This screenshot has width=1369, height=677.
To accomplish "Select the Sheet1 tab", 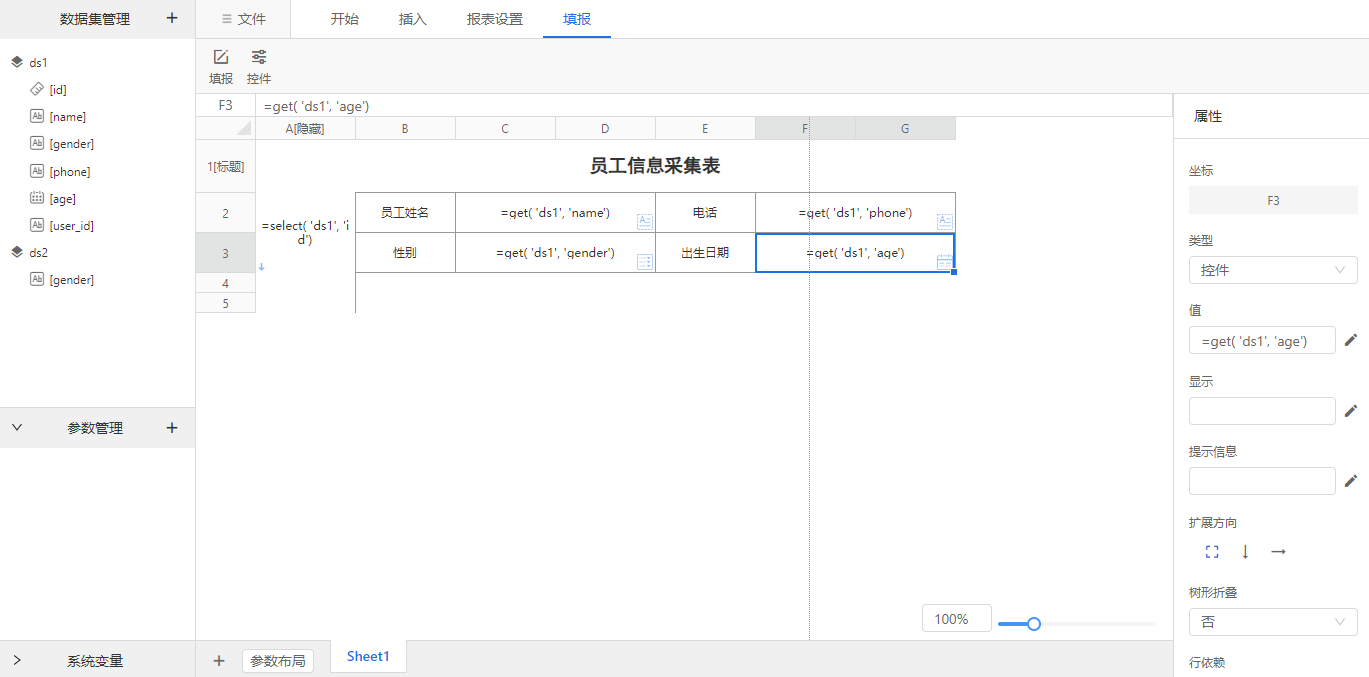I will 368,657.
